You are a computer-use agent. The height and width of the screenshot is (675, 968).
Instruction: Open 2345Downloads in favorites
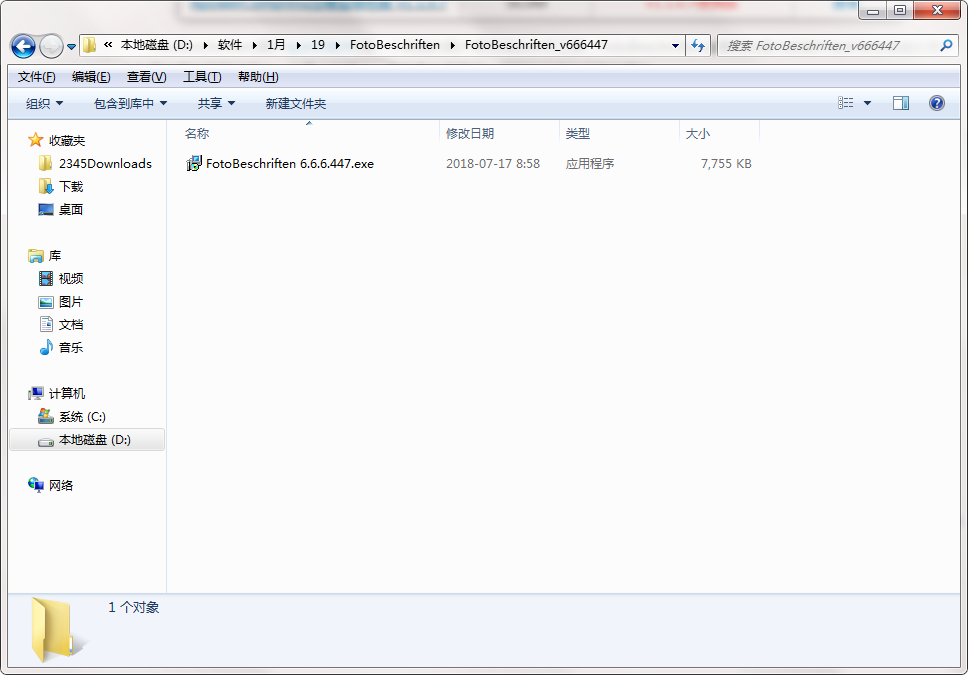pos(105,164)
